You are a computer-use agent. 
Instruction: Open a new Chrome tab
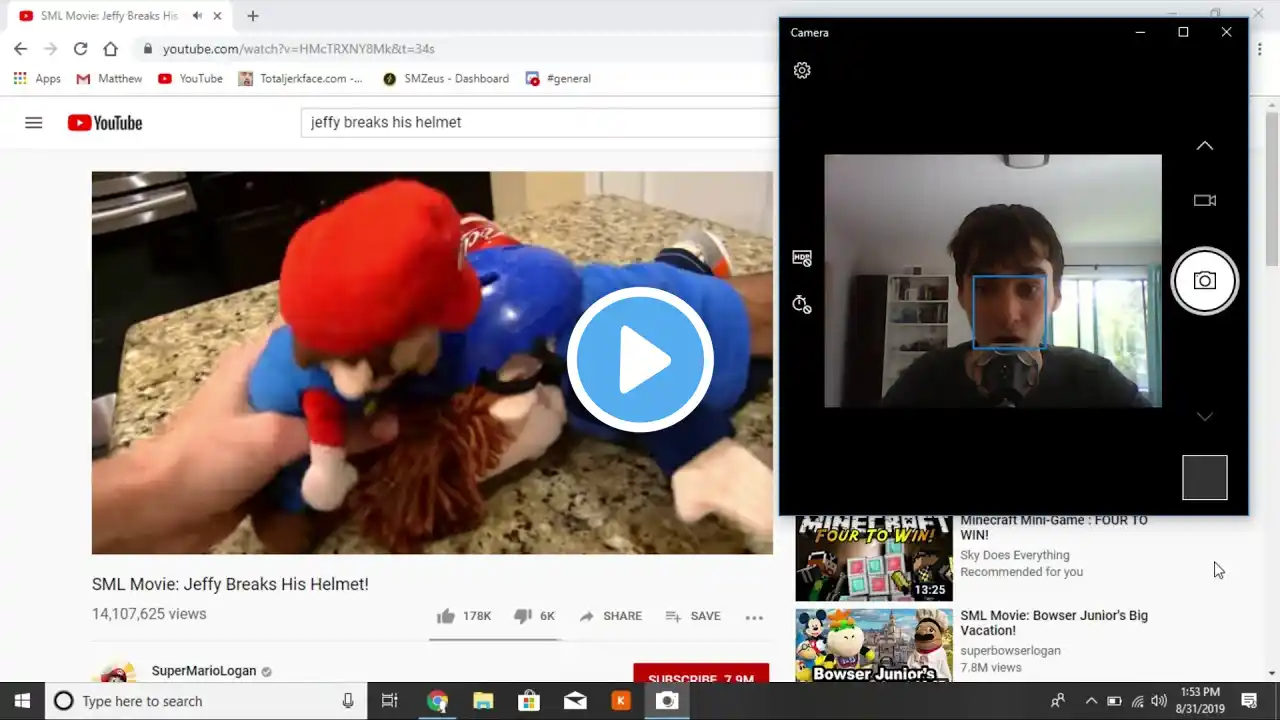(253, 16)
